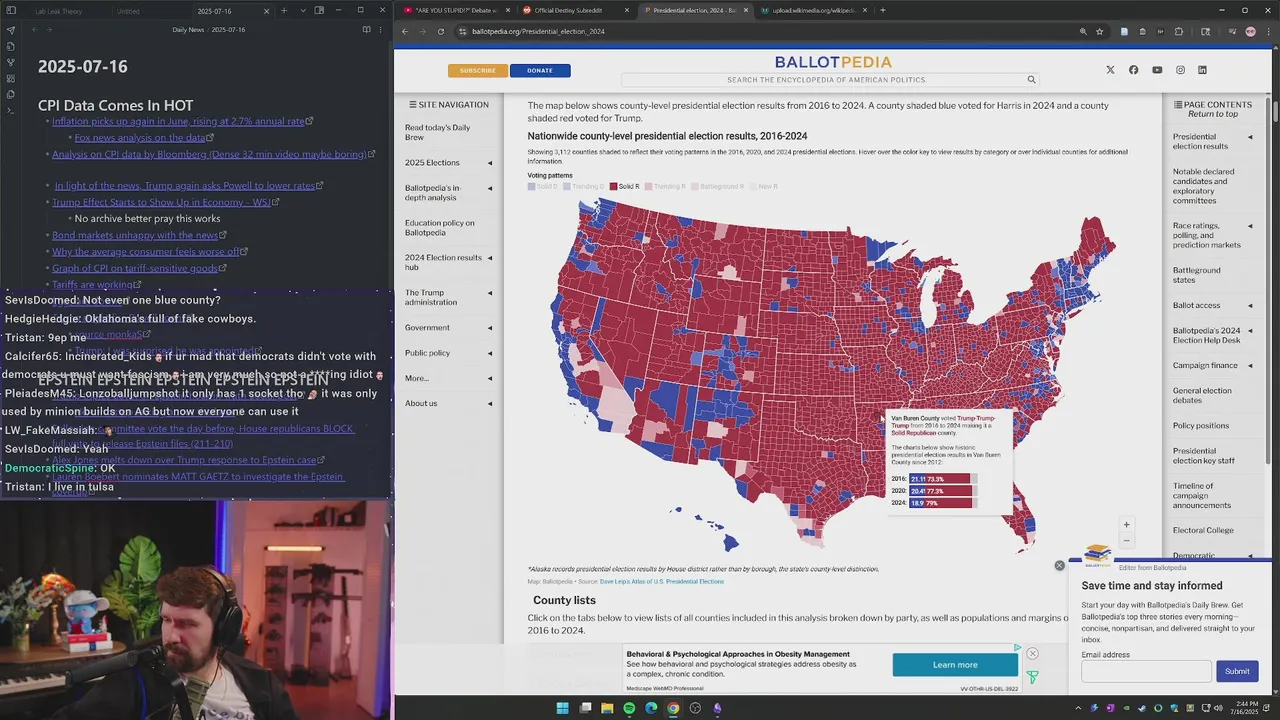Toggle the New R voting pattern filter

(x=763, y=186)
